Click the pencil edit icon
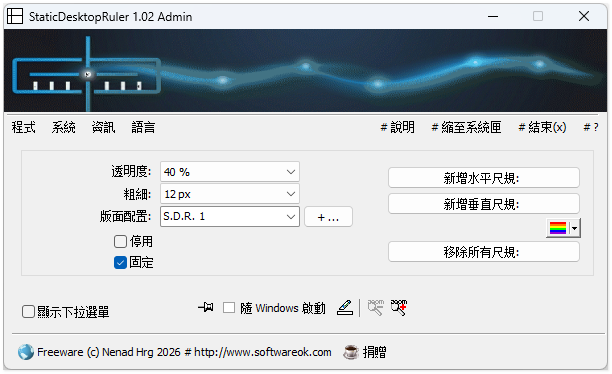 click(345, 308)
